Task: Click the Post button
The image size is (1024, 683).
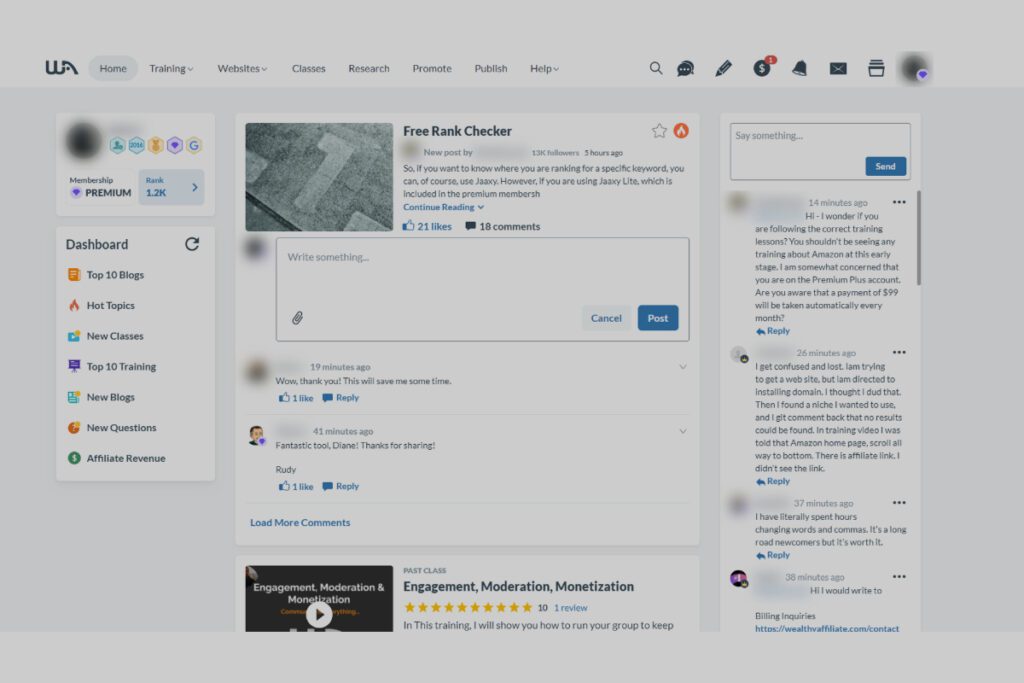Action: click(658, 318)
